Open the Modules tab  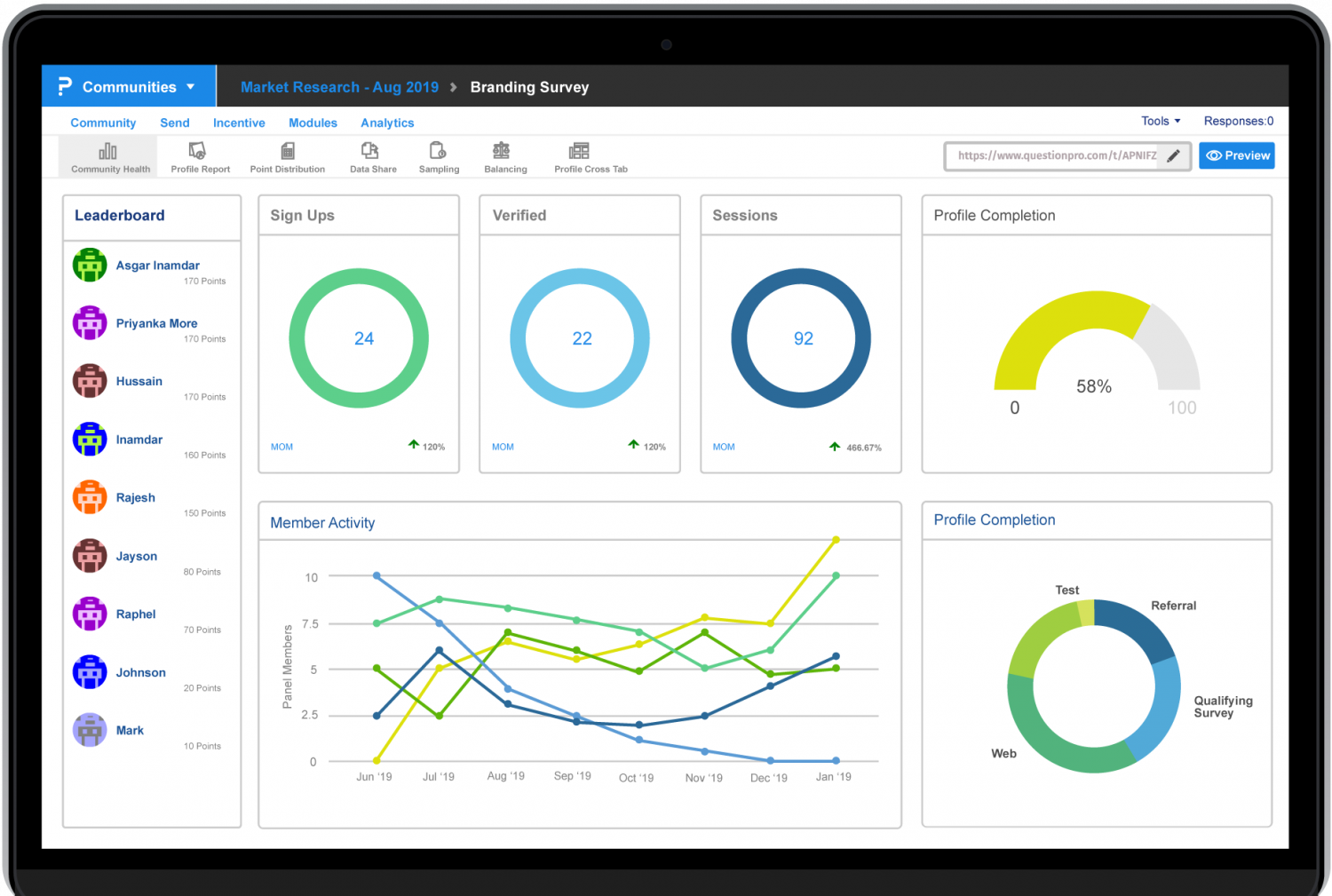coord(313,123)
